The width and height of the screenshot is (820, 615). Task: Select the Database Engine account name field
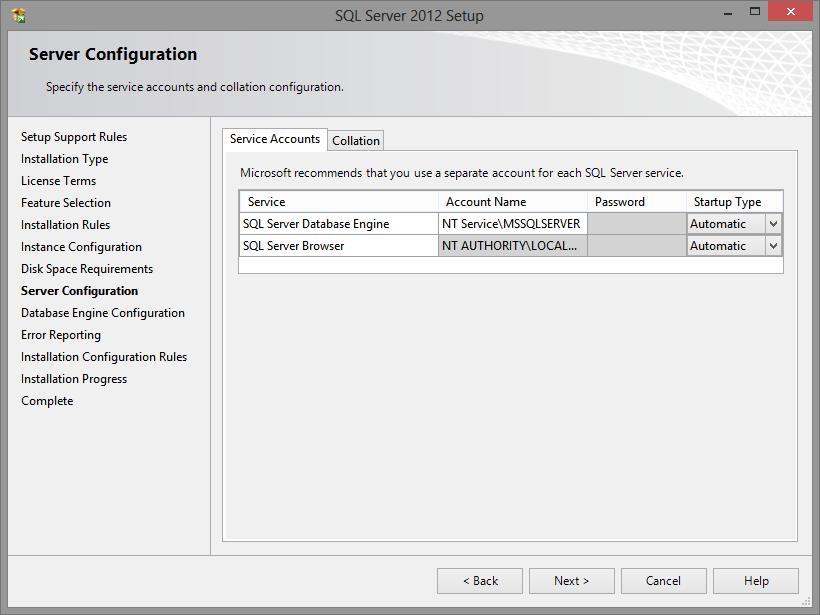click(x=512, y=224)
